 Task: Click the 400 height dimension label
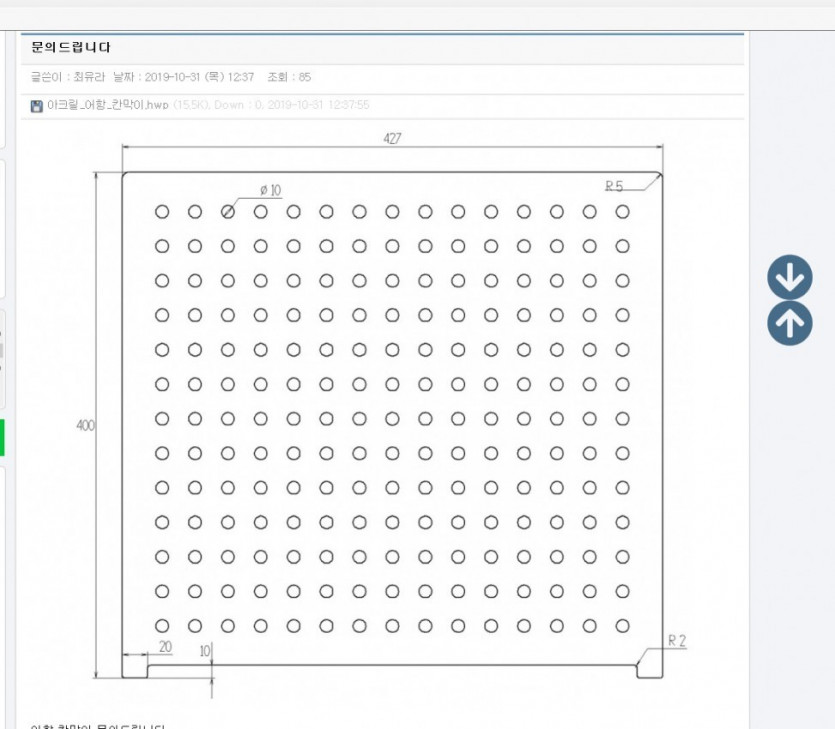click(85, 425)
